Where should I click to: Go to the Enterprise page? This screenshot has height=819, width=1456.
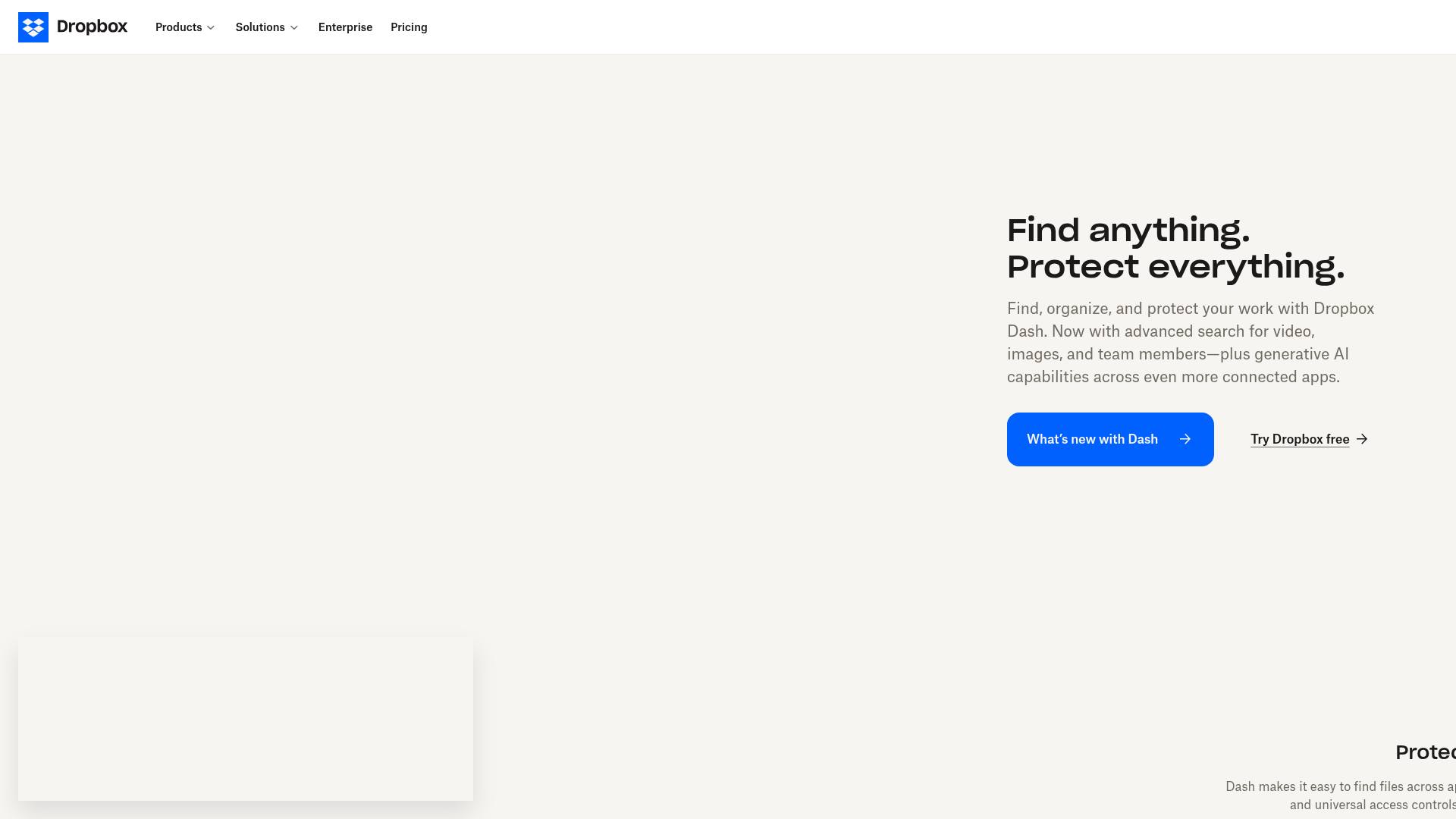(345, 27)
